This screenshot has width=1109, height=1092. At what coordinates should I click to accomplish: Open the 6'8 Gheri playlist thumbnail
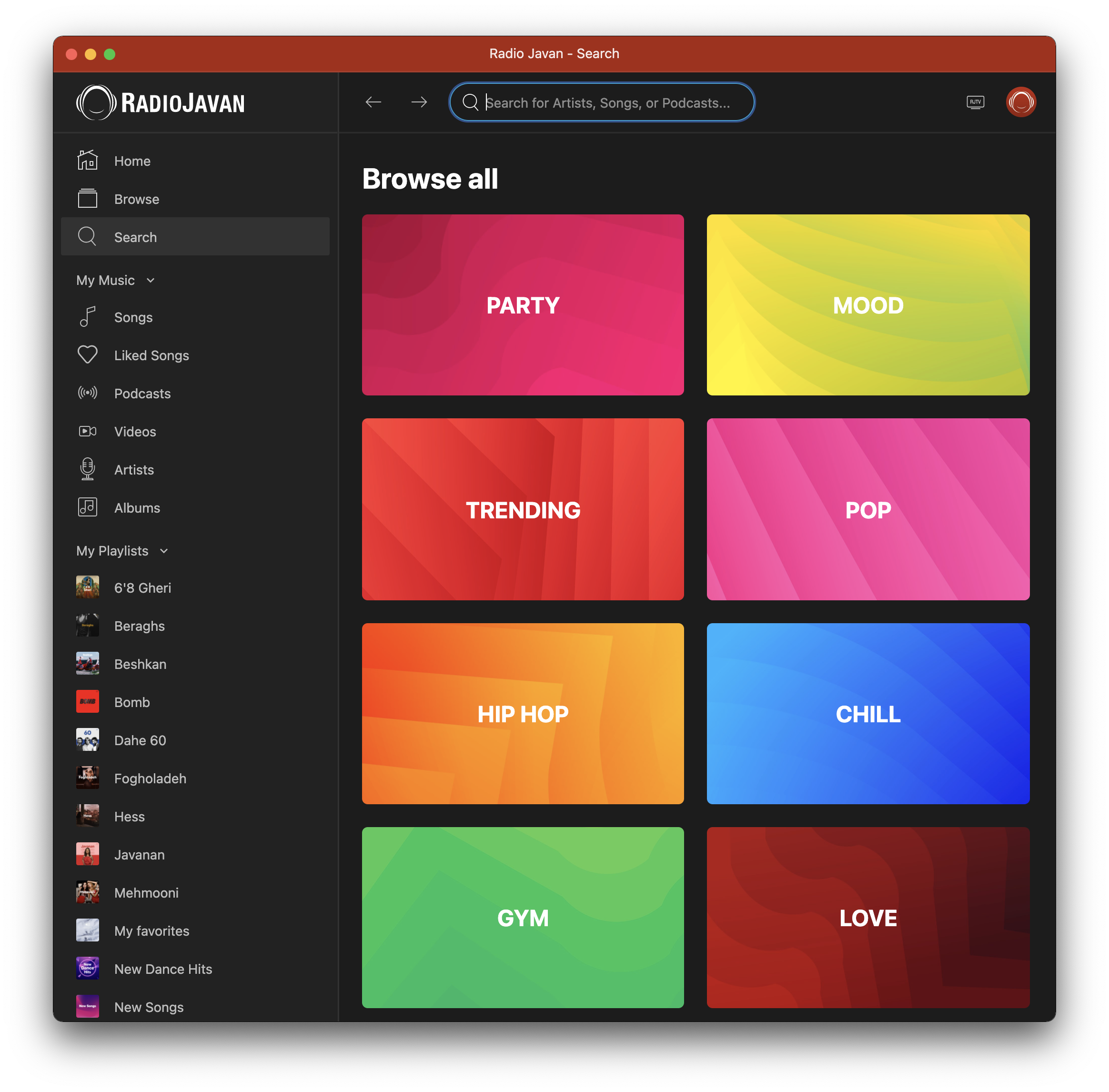click(87, 587)
